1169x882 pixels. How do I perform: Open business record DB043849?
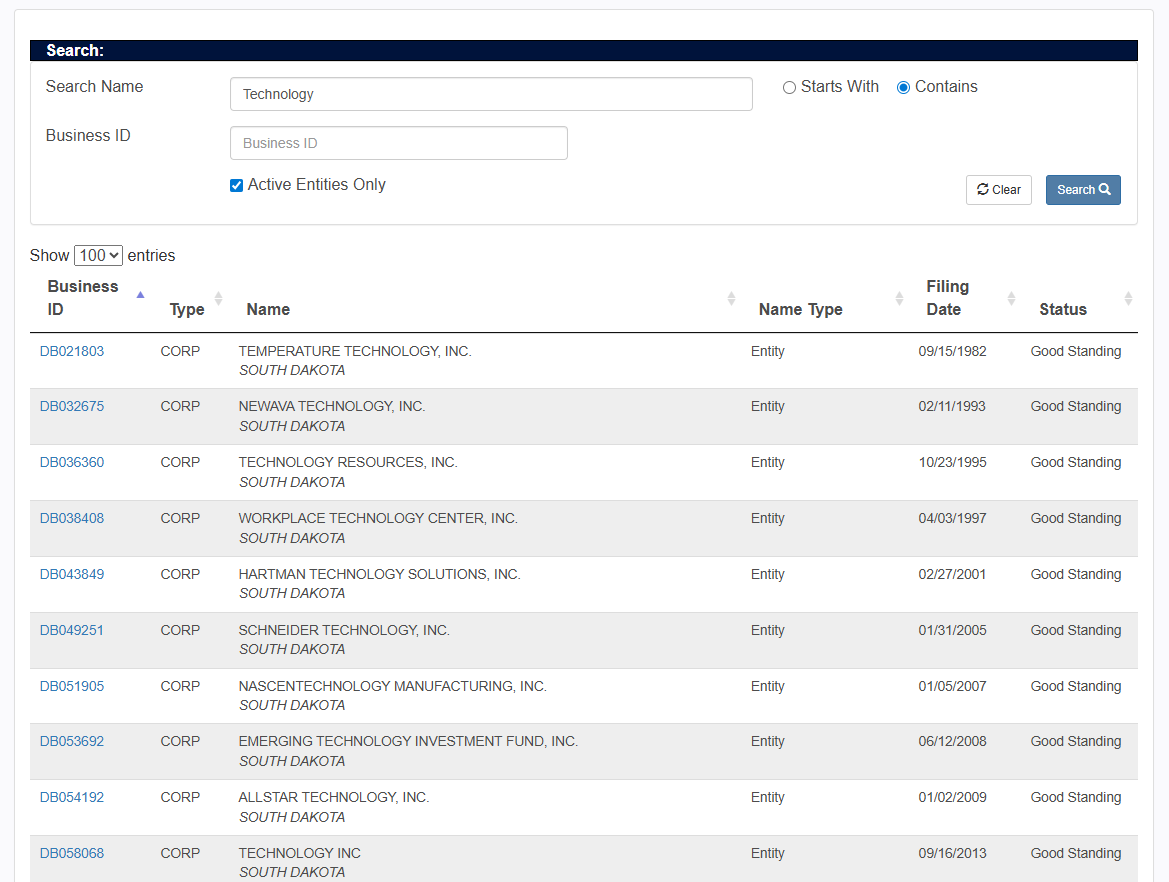click(72, 574)
